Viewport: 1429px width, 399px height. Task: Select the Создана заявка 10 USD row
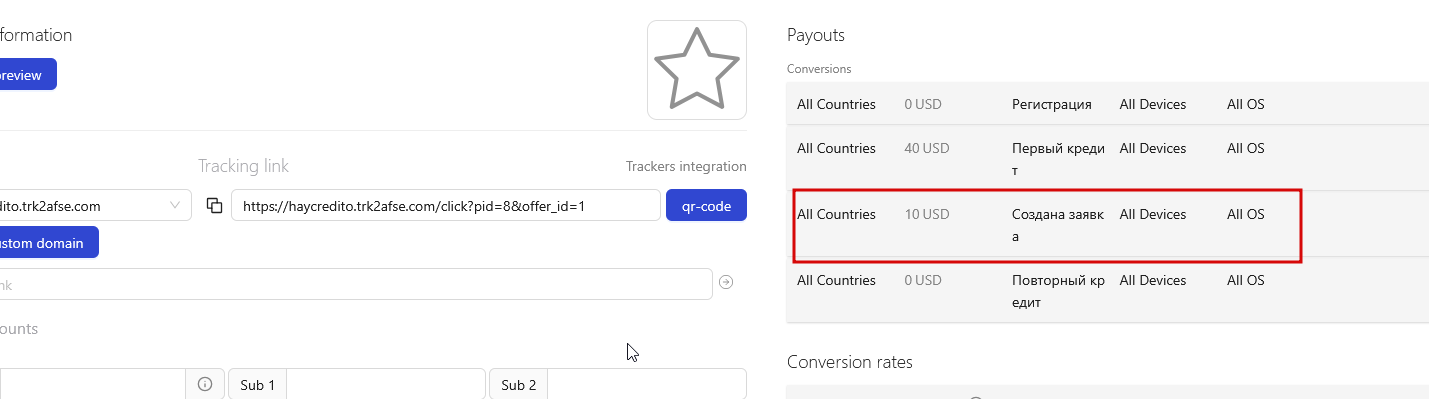[x=1108, y=224]
